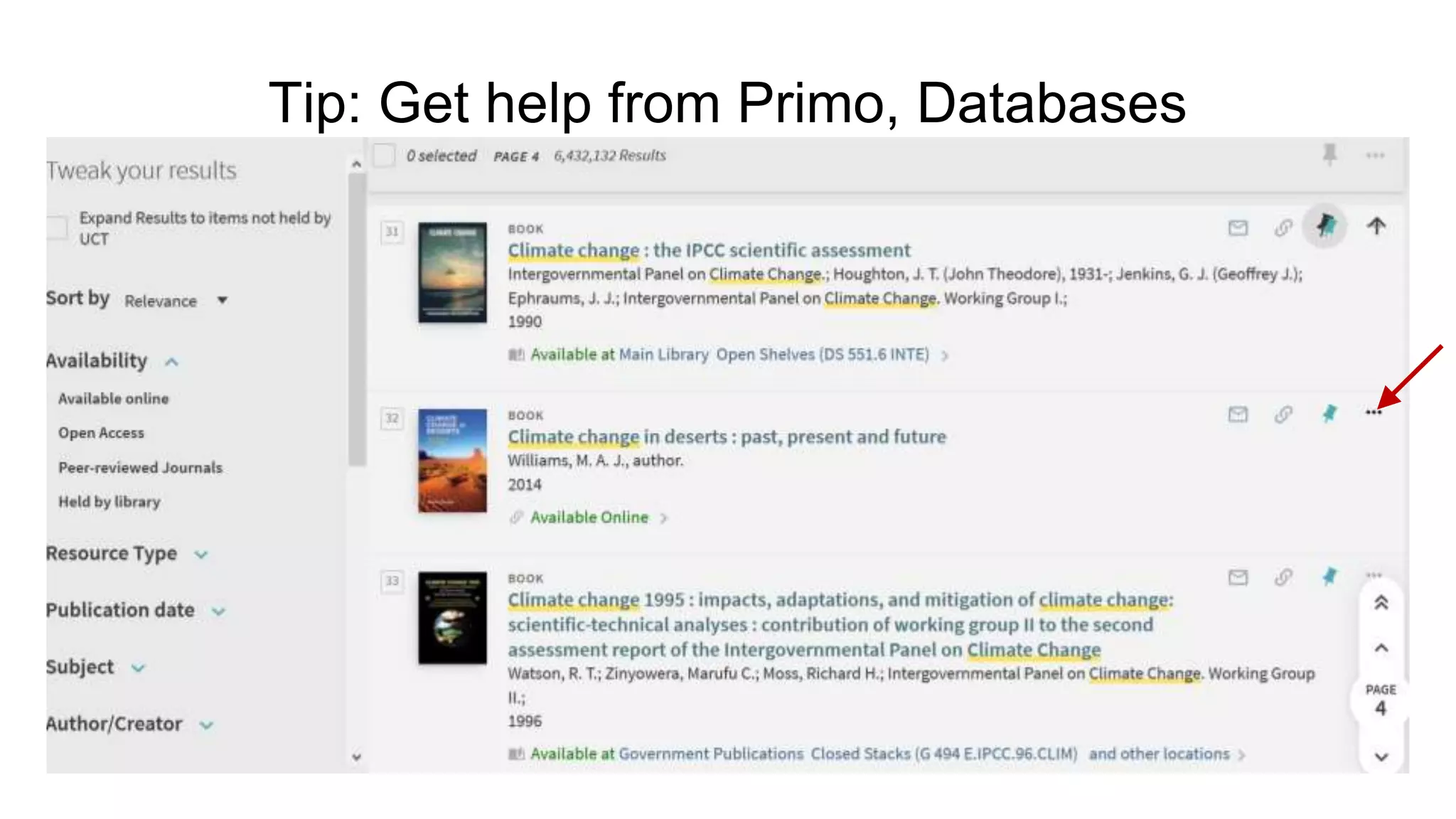Pin the Climate change in deserts record
Image resolution: width=1456 pixels, height=819 pixels.
[x=1329, y=413]
